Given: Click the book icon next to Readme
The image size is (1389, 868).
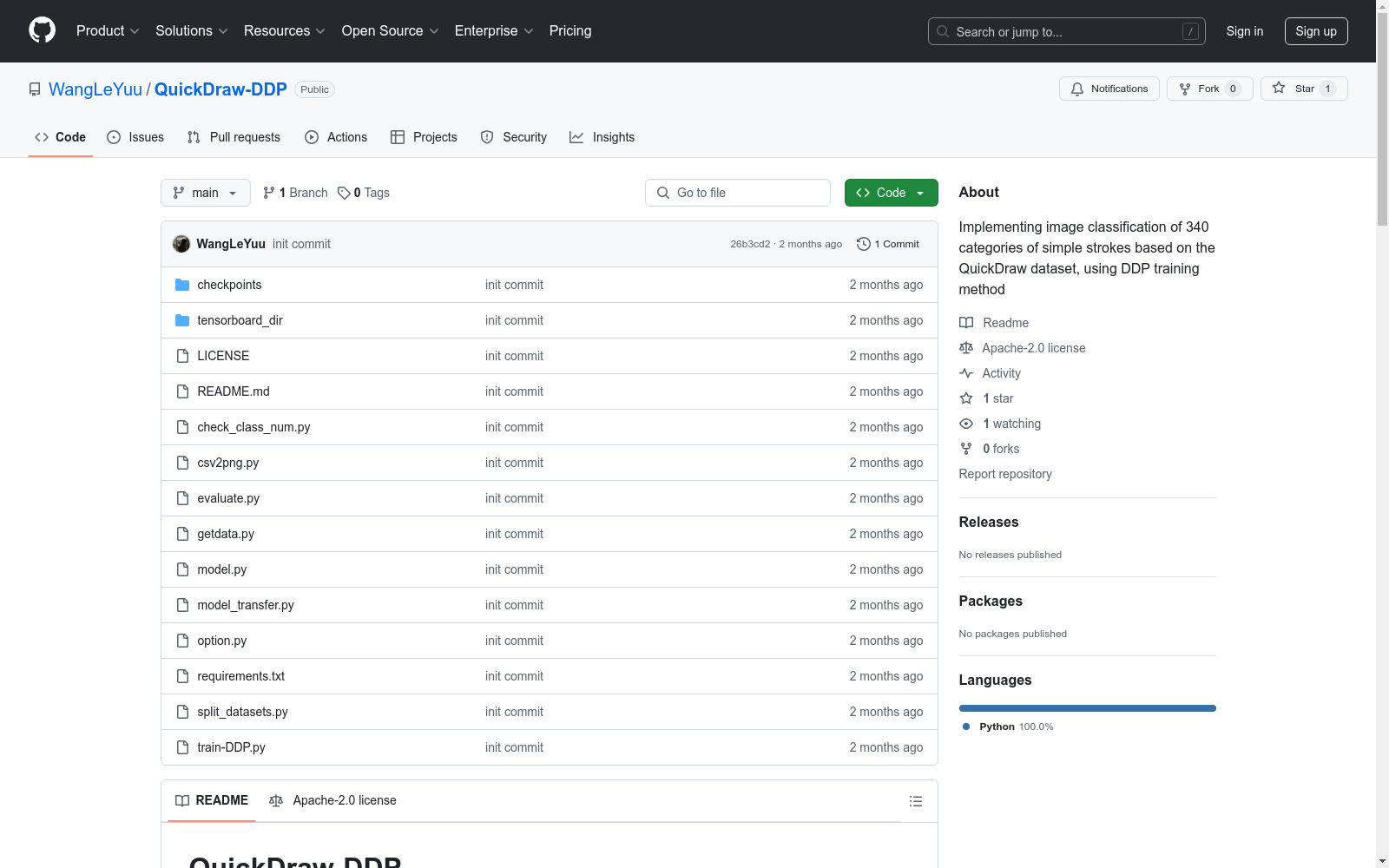Looking at the screenshot, I should click(966, 323).
